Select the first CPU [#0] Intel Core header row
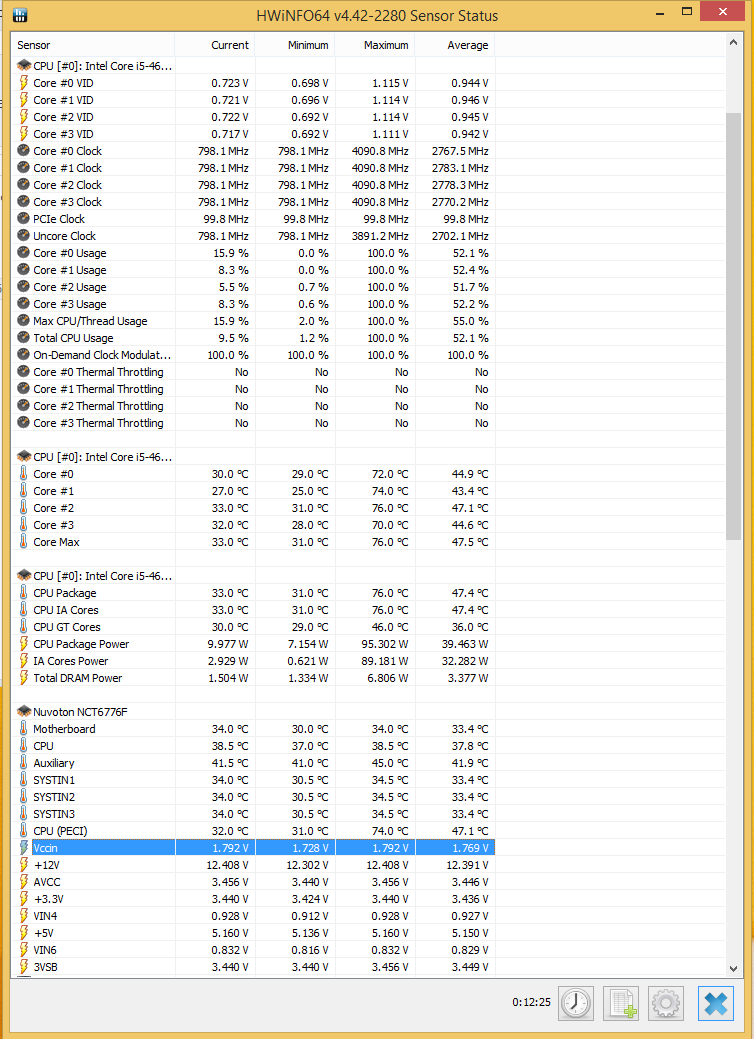 click(253, 66)
